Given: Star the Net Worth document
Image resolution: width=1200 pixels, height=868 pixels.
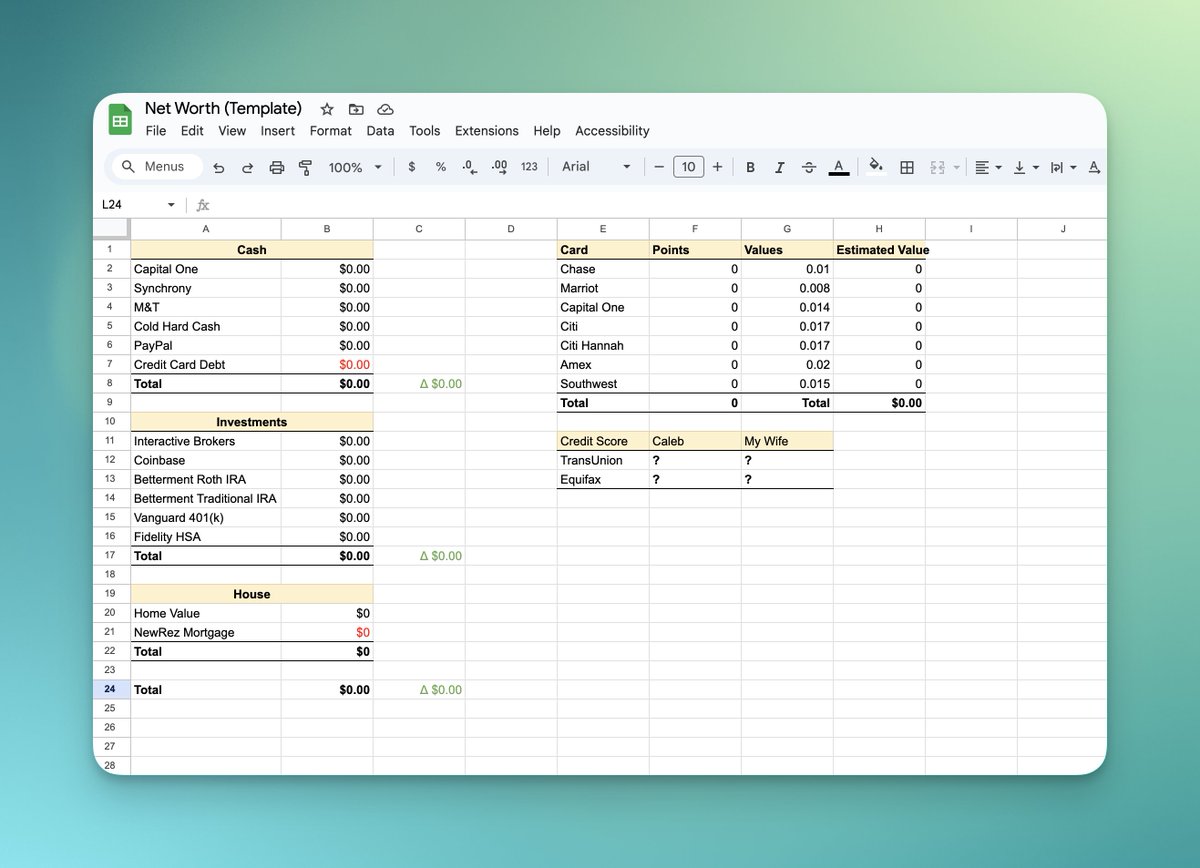Looking at the screenshot, I should 327,109.
